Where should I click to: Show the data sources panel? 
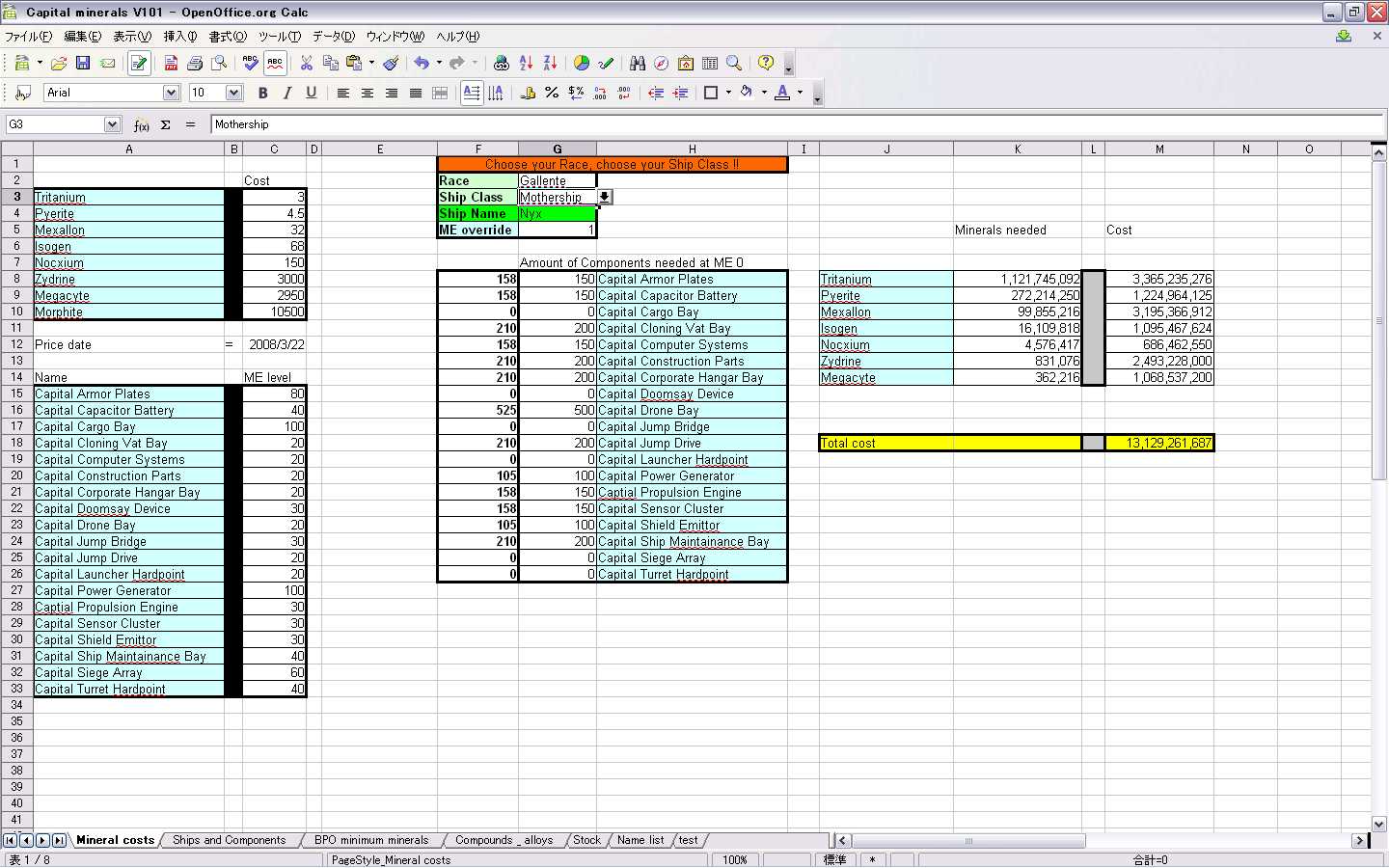710,63
